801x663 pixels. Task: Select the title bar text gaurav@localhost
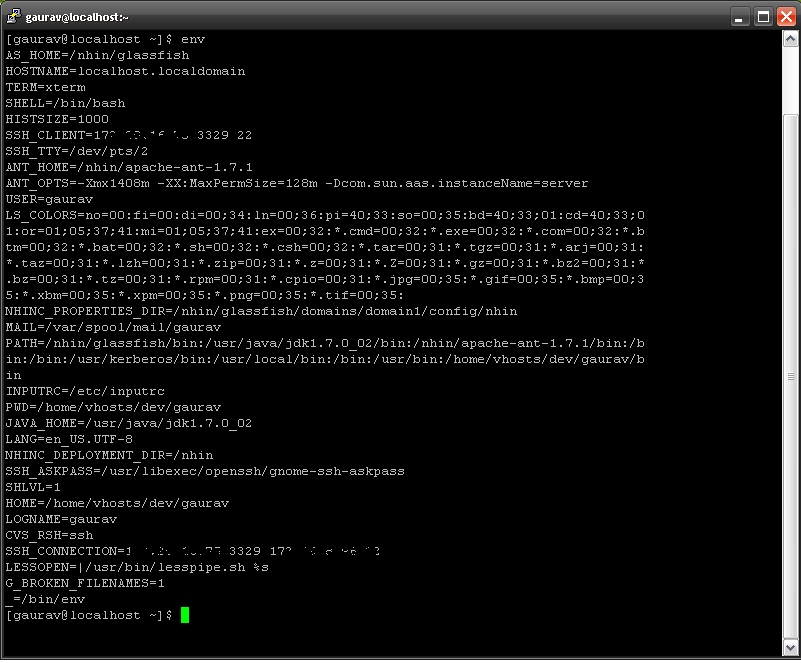click(x=77, y=16)
